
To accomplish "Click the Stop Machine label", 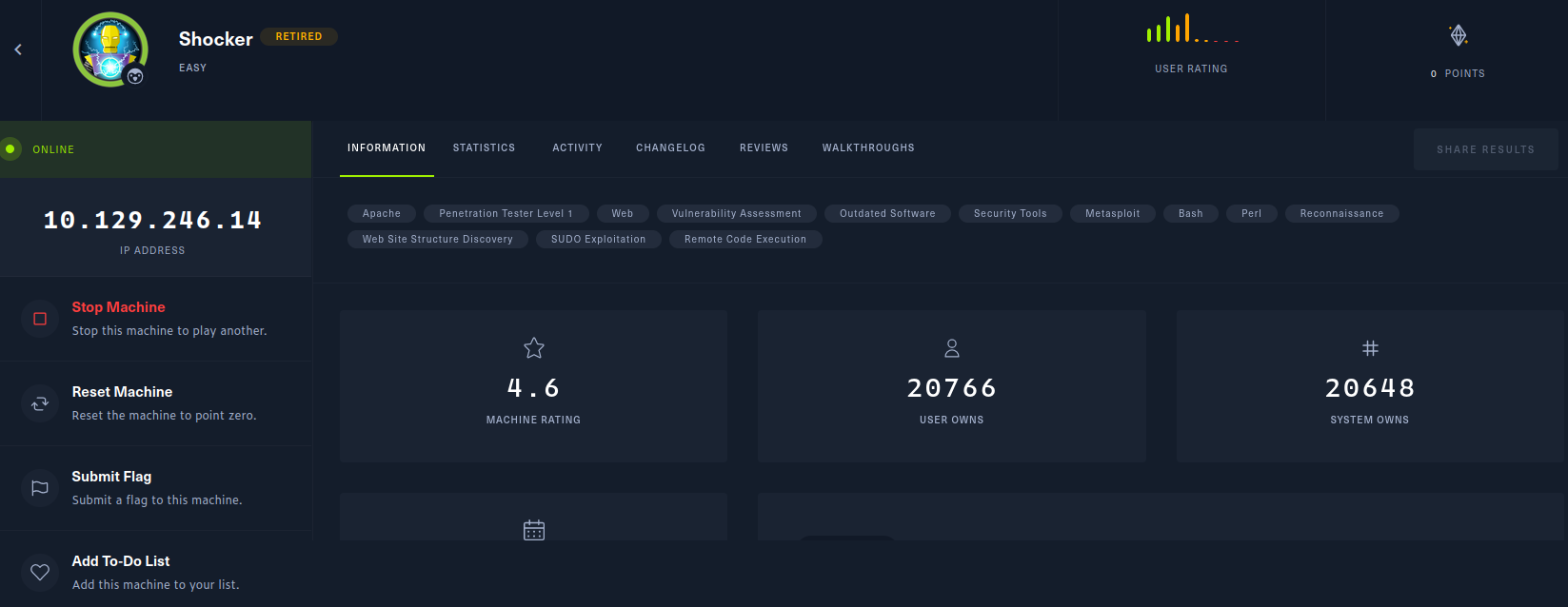I will pos(119,307).
